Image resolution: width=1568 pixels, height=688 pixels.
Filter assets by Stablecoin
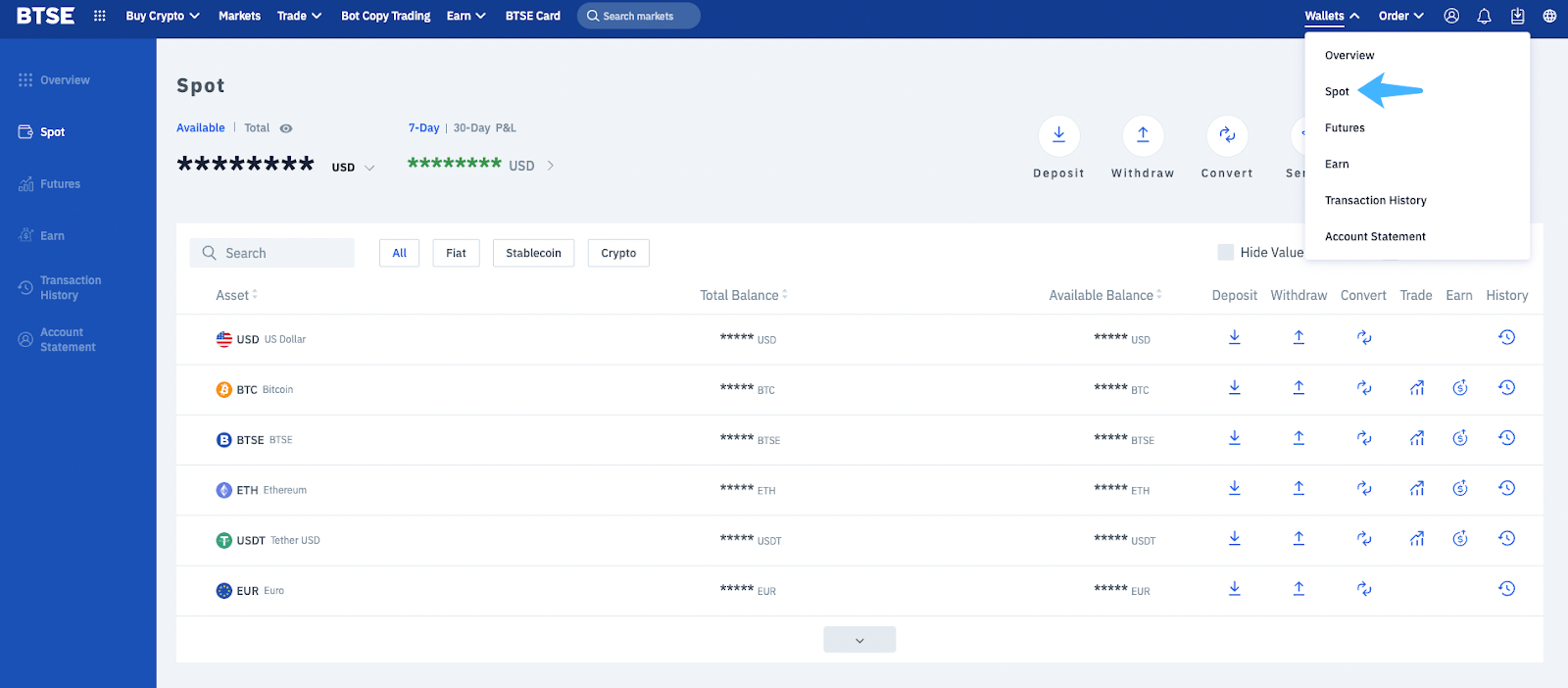(533, 253)
